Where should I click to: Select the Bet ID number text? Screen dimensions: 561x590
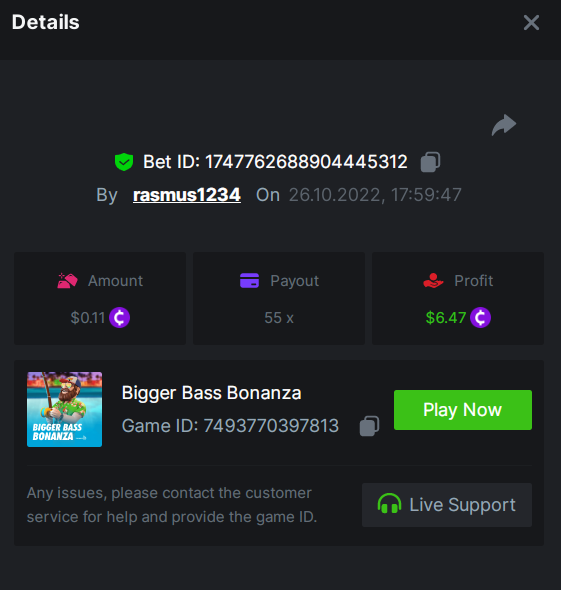click(x=306, y=162)
